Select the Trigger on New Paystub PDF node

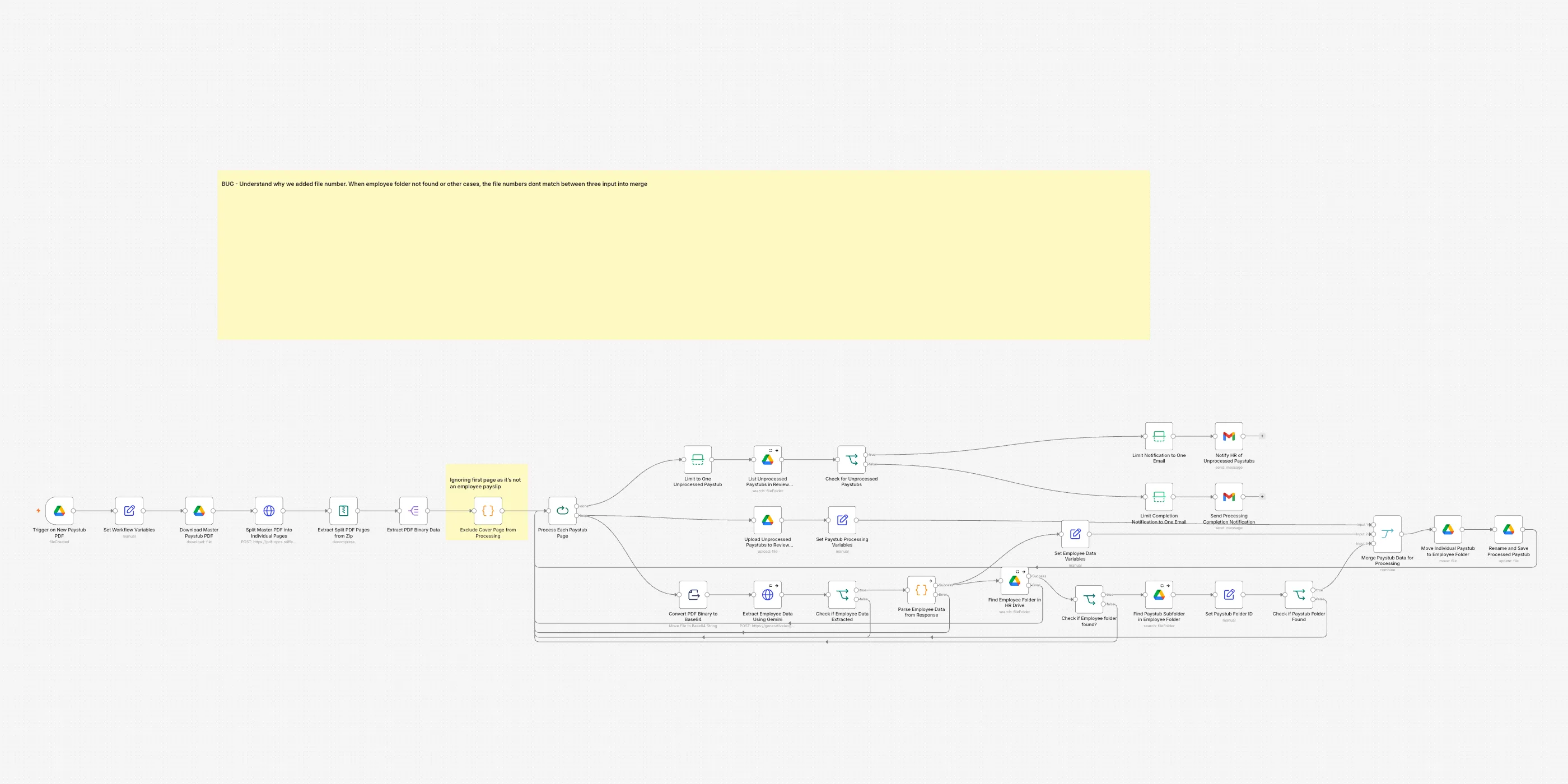(x=59, y=511)
